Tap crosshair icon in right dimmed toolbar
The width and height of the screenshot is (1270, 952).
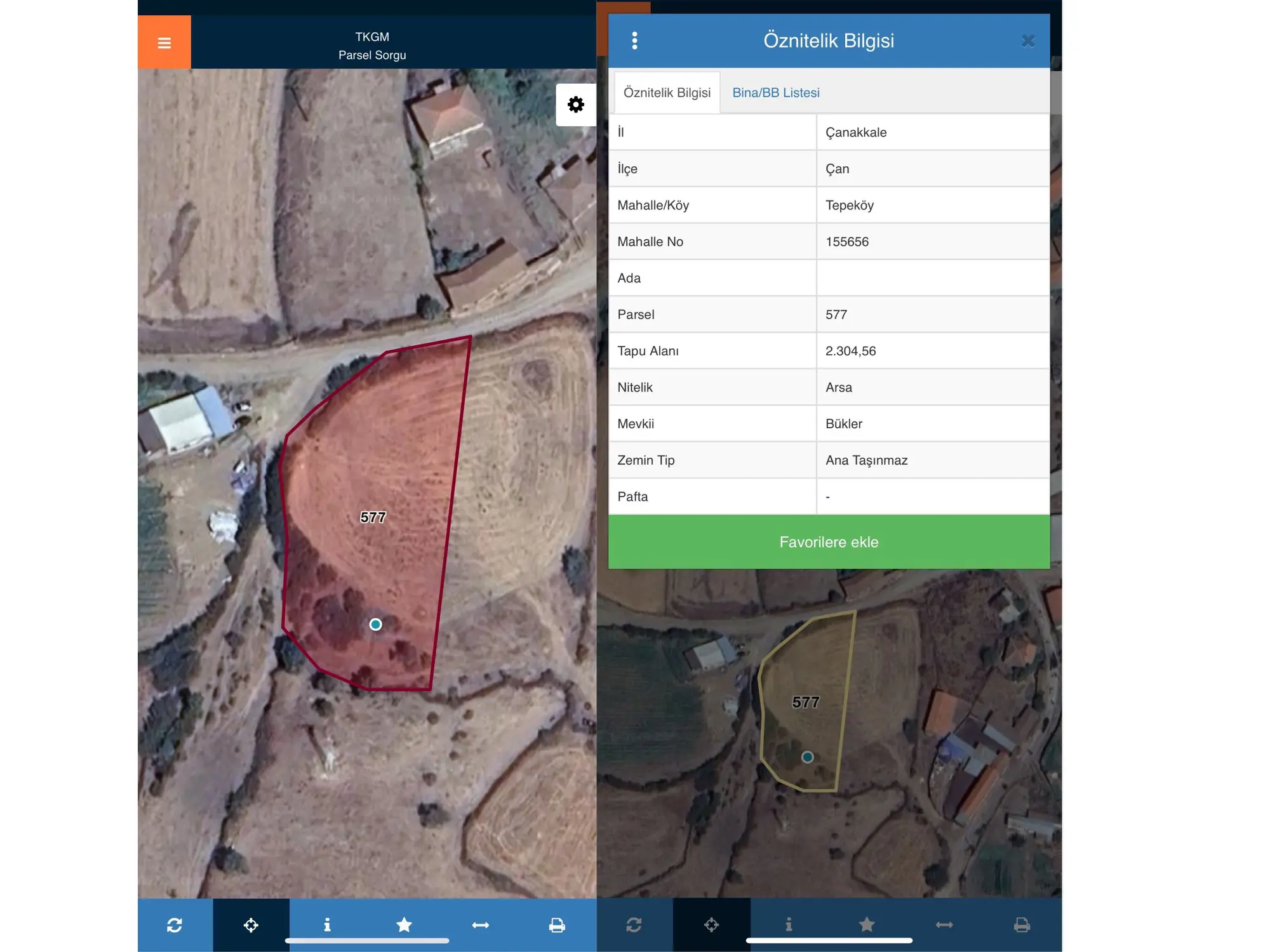coord(711,925)
